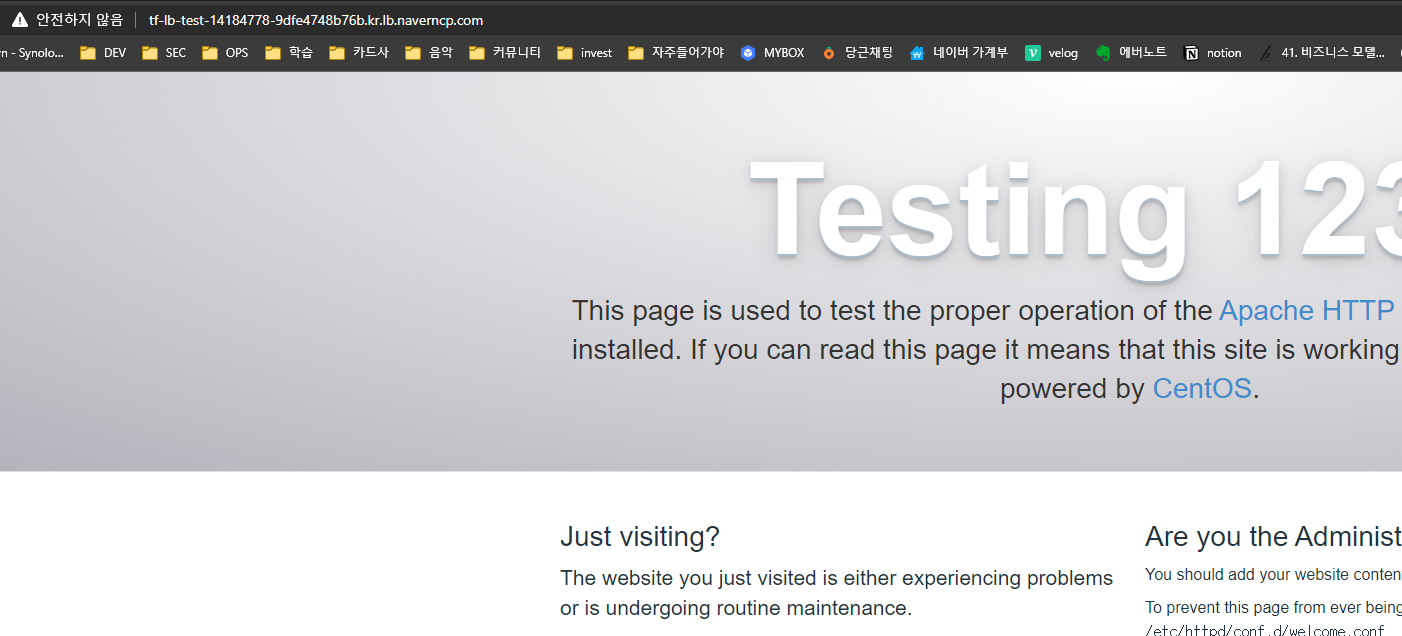This screenshot has height=636, width=1402.
Task: Open the invest bookmark folder
Action: (x=585, y=53)
